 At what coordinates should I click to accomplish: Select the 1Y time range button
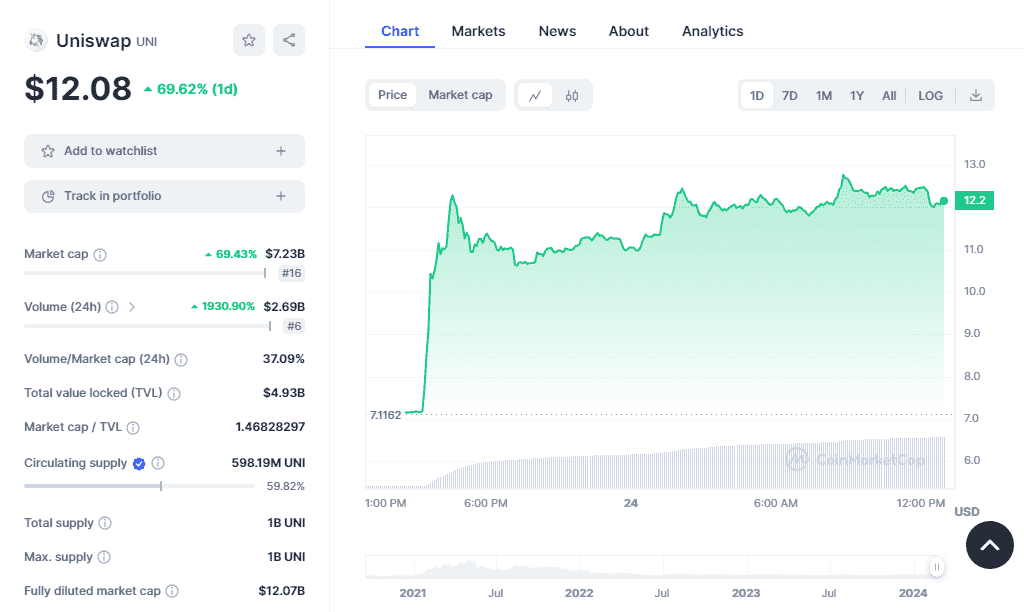point(857,95)
